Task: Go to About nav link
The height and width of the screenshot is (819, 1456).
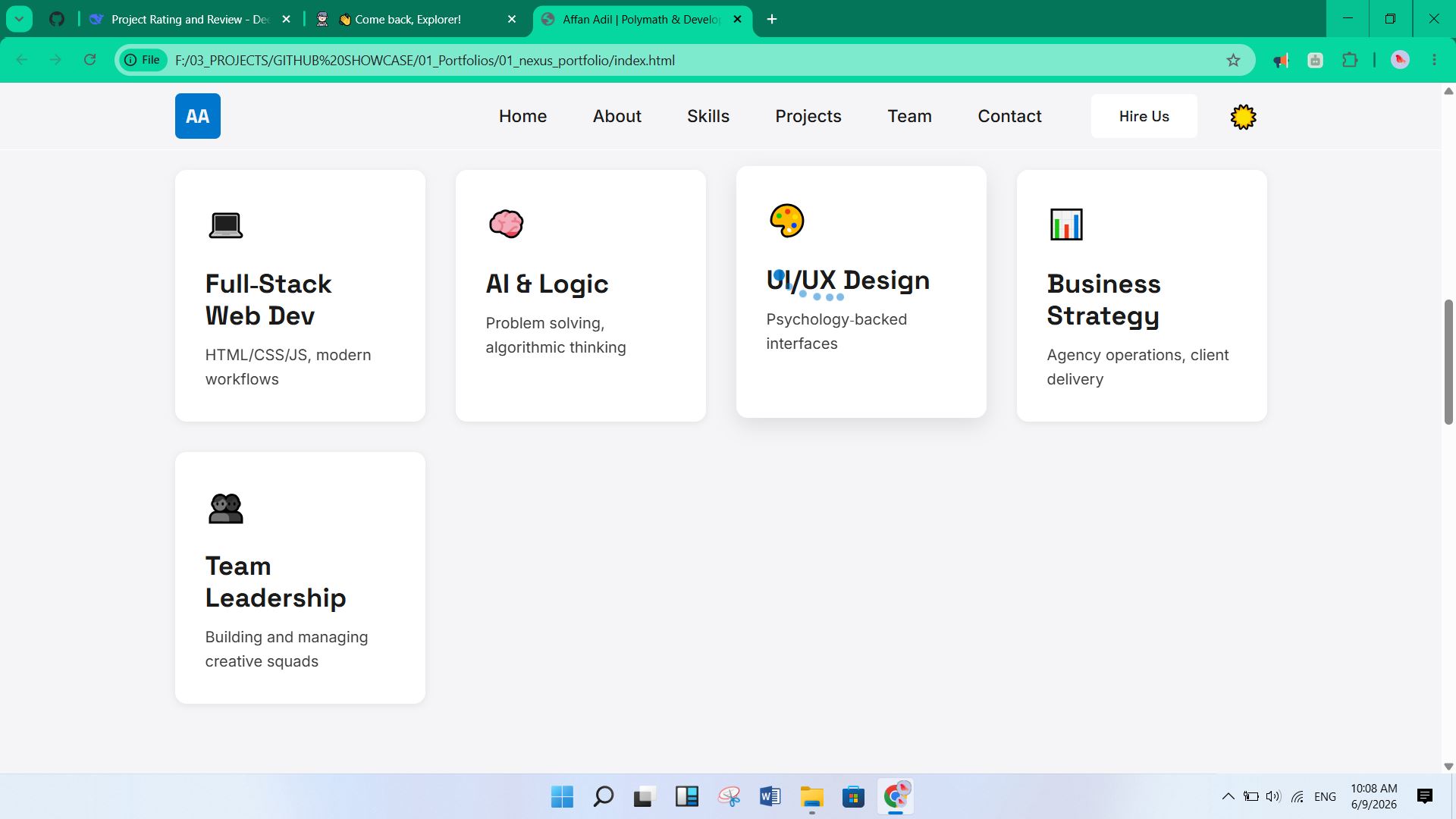Action: click(x=617, y=116)
